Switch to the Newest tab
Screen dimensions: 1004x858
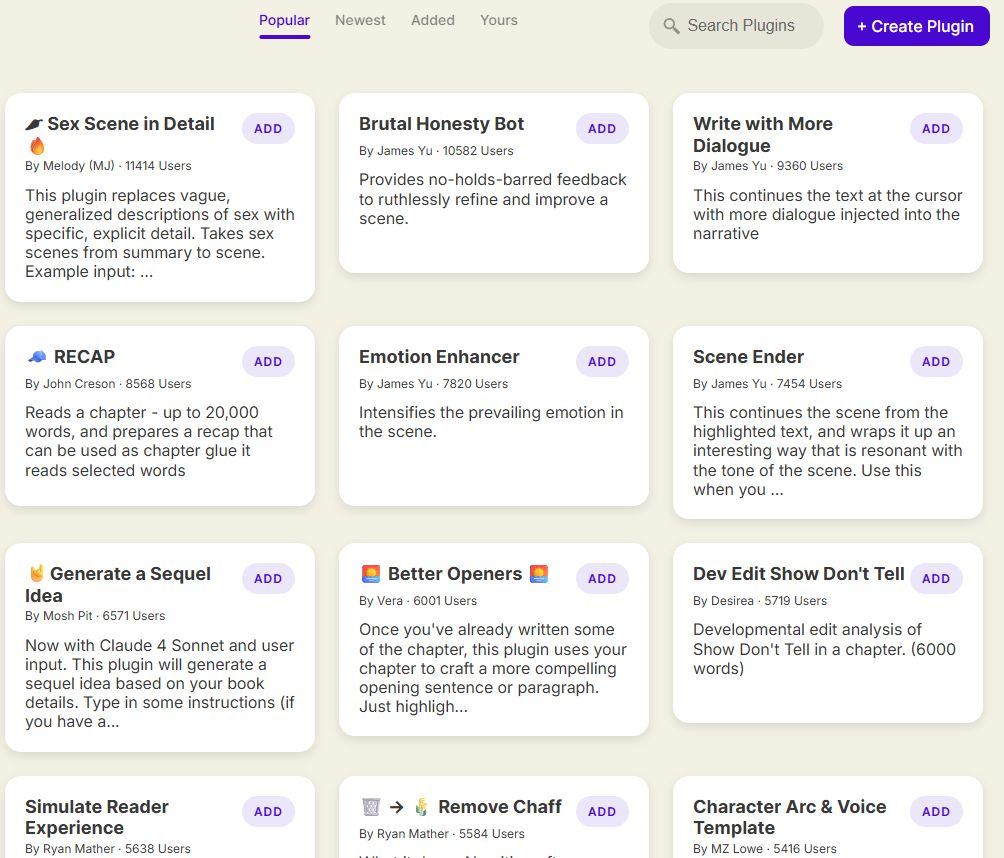point(360,20)
